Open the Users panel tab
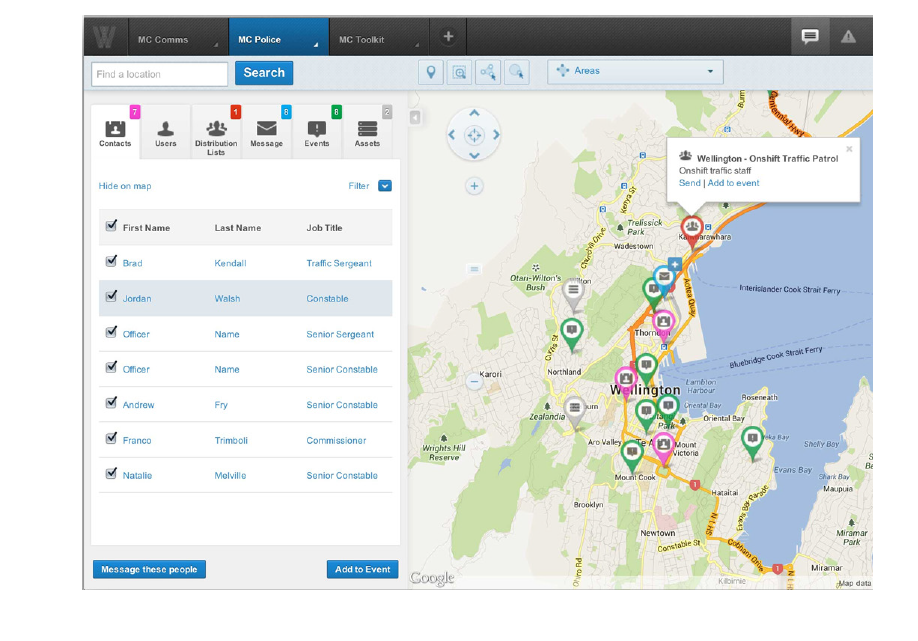 166,132
